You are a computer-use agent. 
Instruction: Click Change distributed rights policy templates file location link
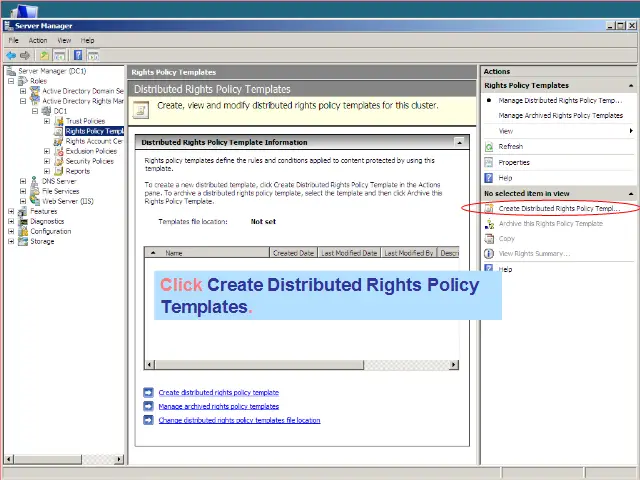tap(239, 420)
